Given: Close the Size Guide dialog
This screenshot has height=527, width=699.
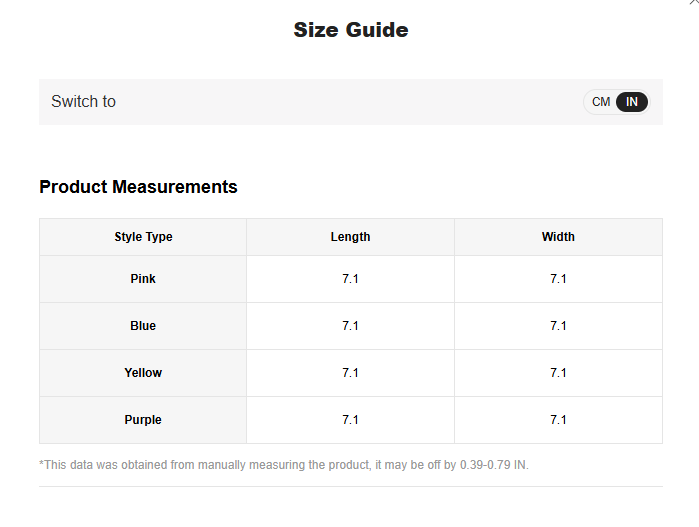Looking at the screenshot, I should [694, 3].
